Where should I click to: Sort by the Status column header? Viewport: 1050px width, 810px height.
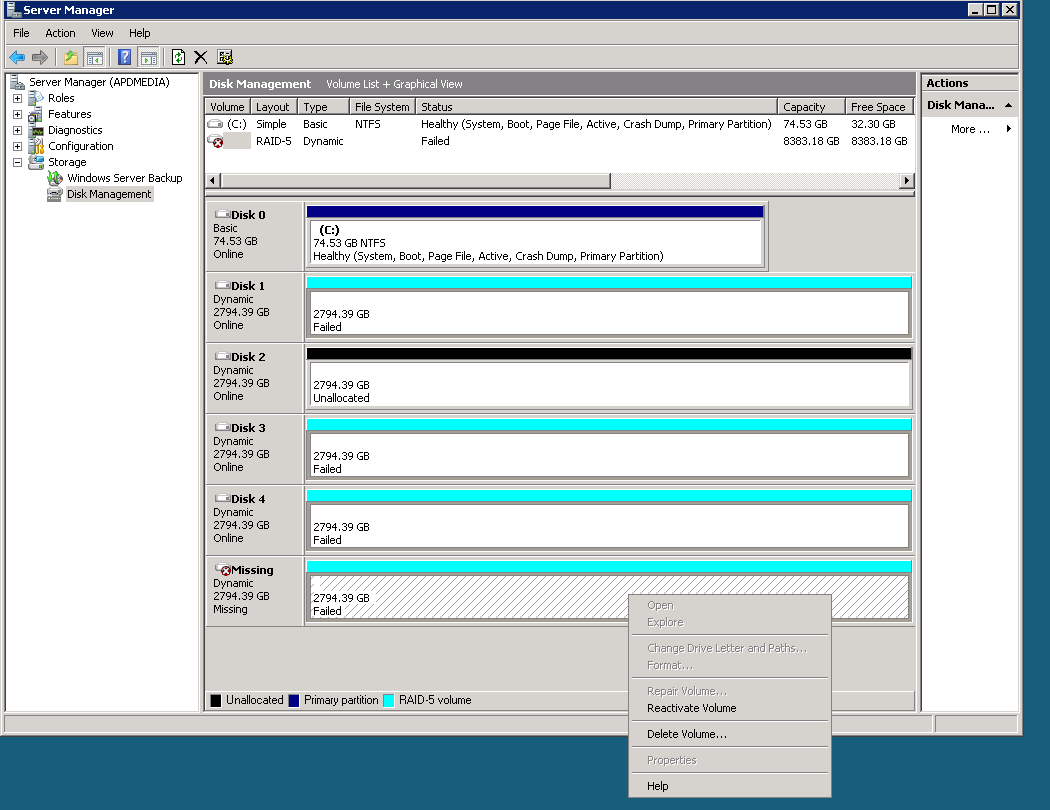click(x=597, y=107)
